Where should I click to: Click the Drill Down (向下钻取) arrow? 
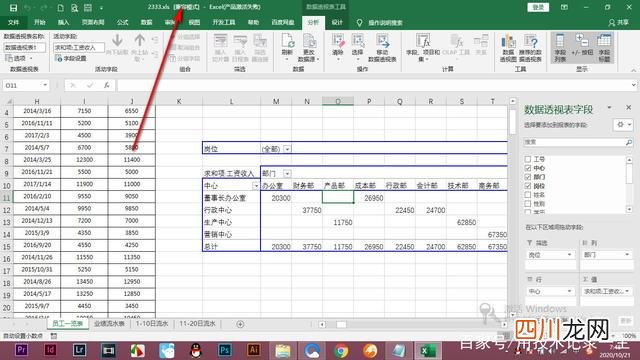117,44
